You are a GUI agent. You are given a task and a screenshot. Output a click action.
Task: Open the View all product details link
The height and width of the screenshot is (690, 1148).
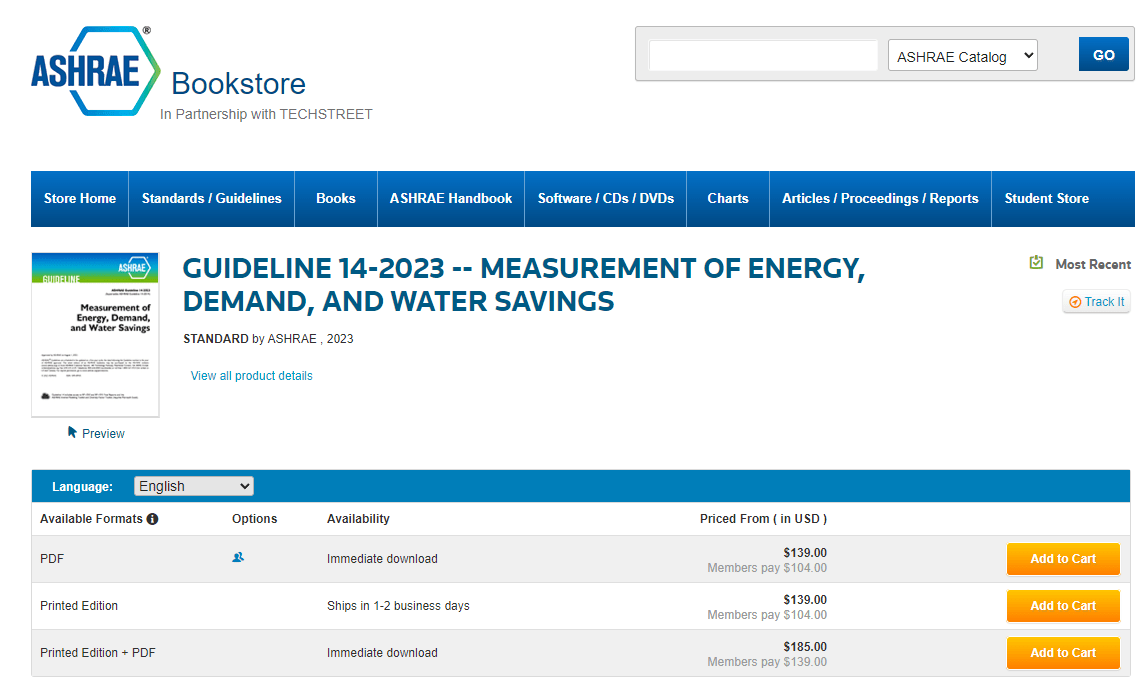(x=251, y=375)
